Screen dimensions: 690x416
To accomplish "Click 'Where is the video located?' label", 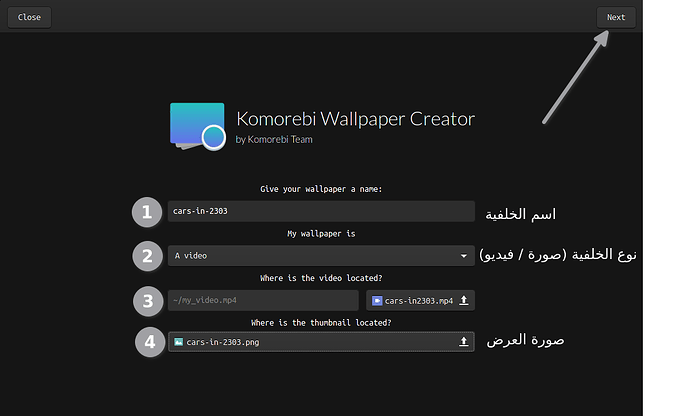I will pos(321,278).
